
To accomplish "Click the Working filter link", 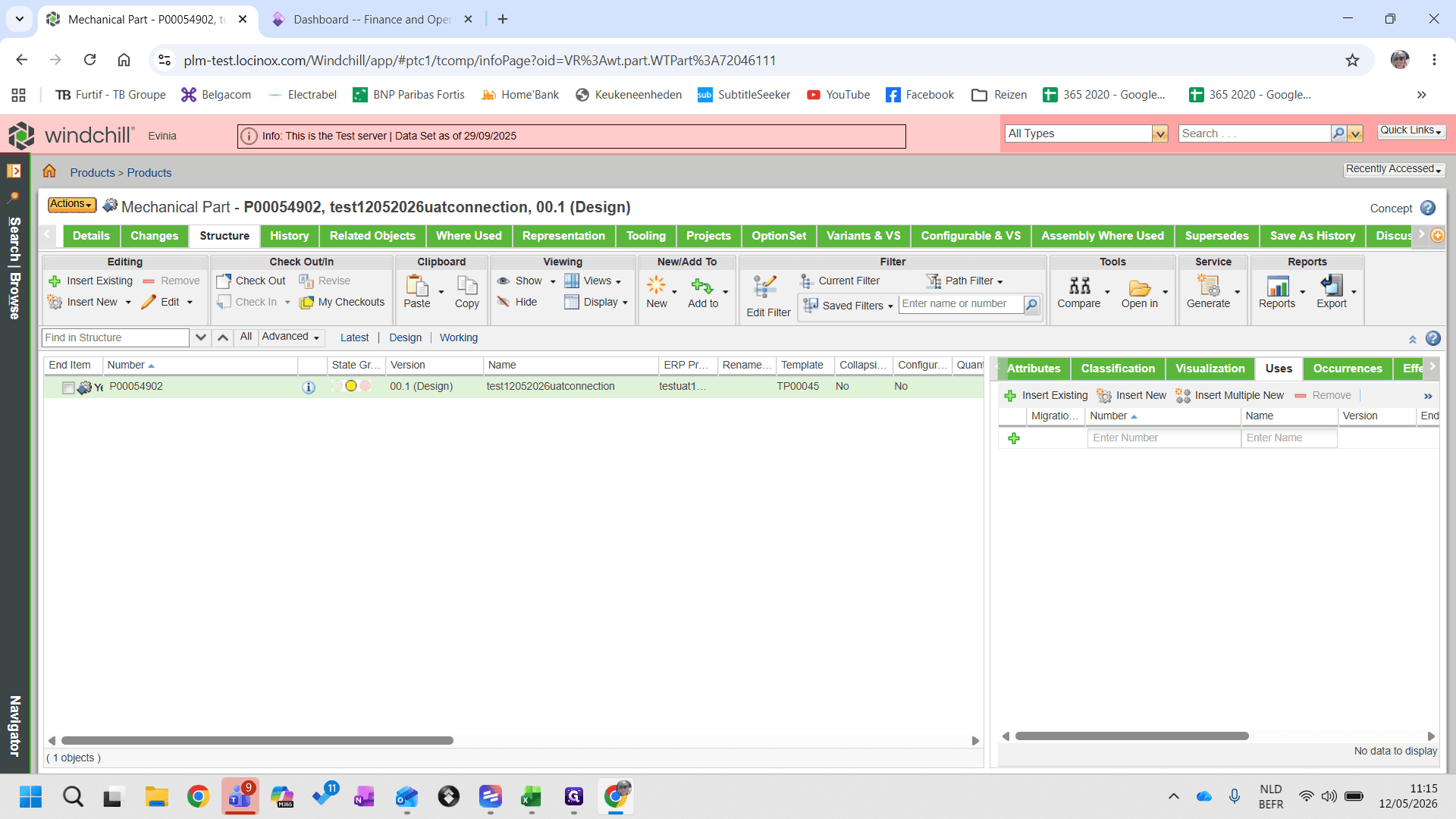I will (459, 338).
